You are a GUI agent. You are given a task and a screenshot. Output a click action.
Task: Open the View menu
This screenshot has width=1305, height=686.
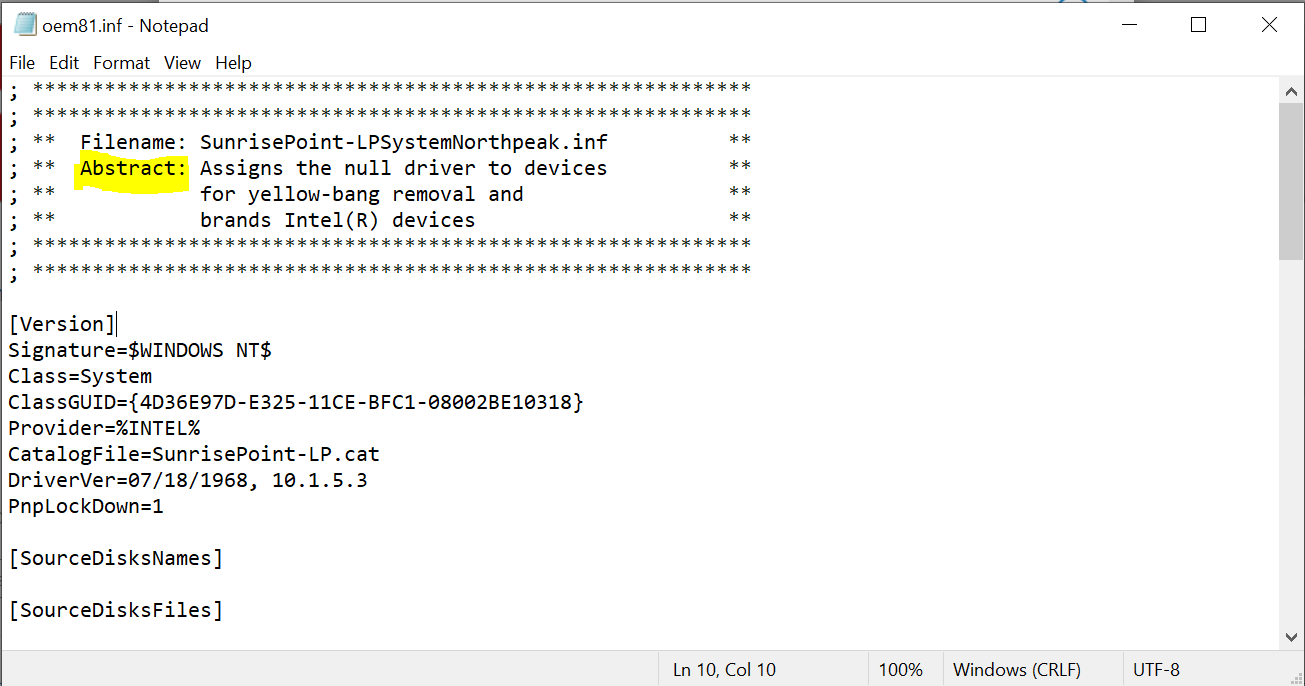[182, 63]
